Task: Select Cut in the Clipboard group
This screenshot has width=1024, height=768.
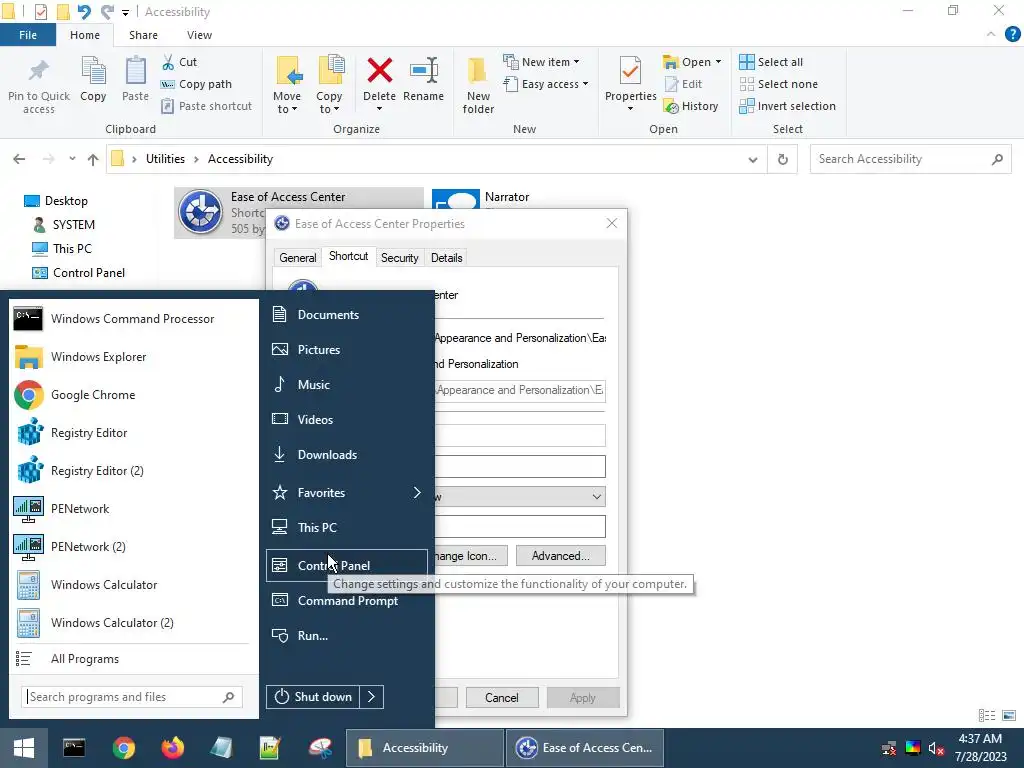Action: tap(180, 62)
